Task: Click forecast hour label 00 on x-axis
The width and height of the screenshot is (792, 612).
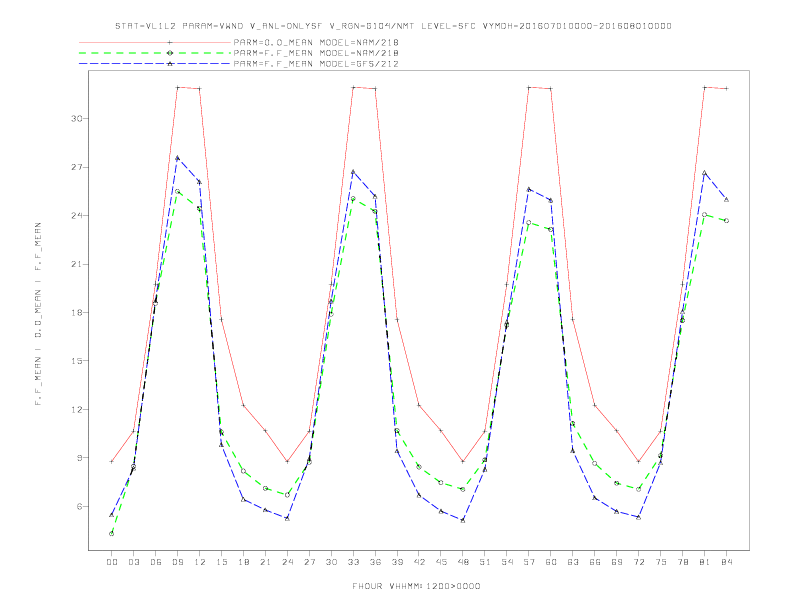Action: tap(112, 562)
